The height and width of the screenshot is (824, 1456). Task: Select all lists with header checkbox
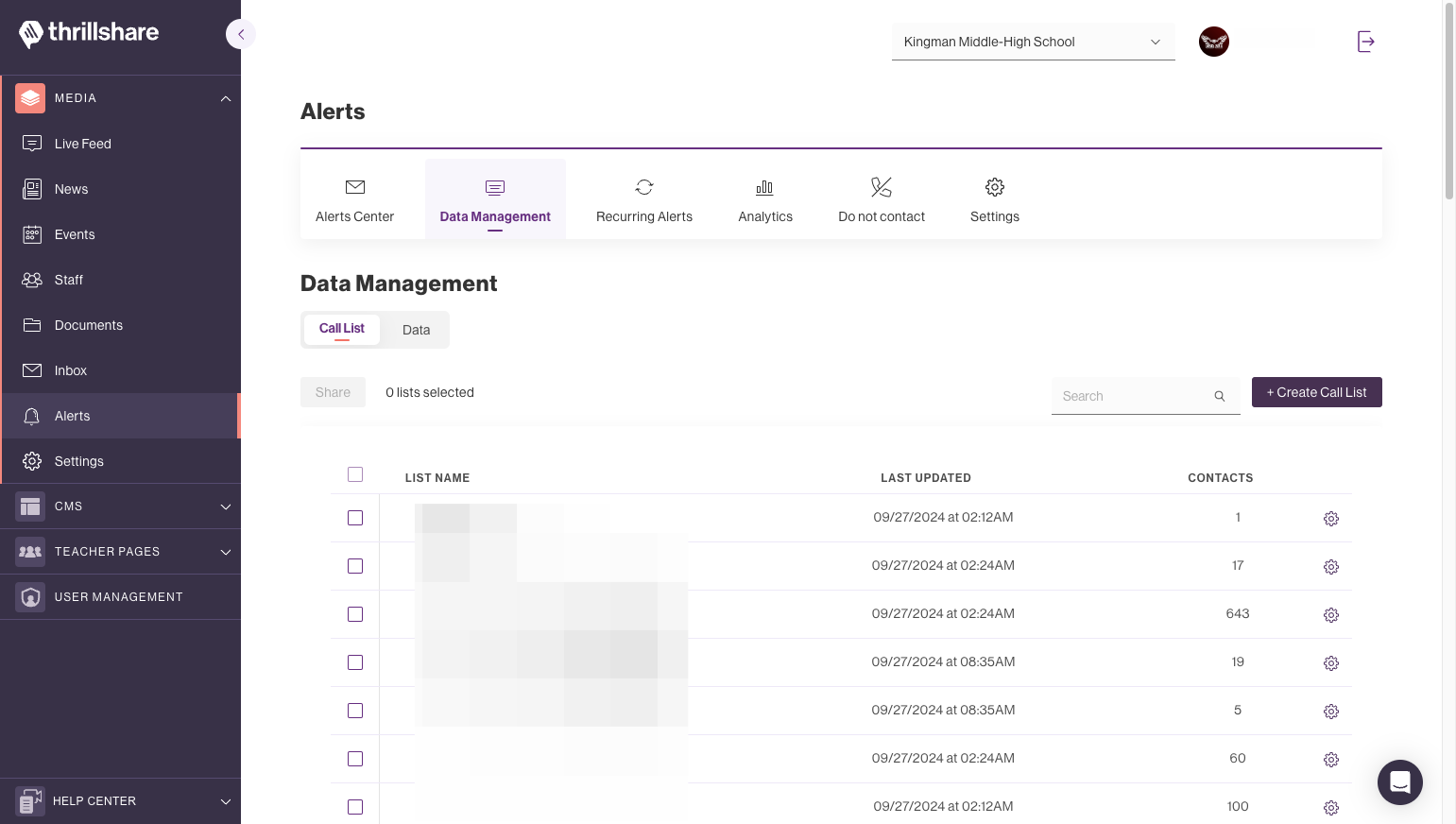[355, 474]
